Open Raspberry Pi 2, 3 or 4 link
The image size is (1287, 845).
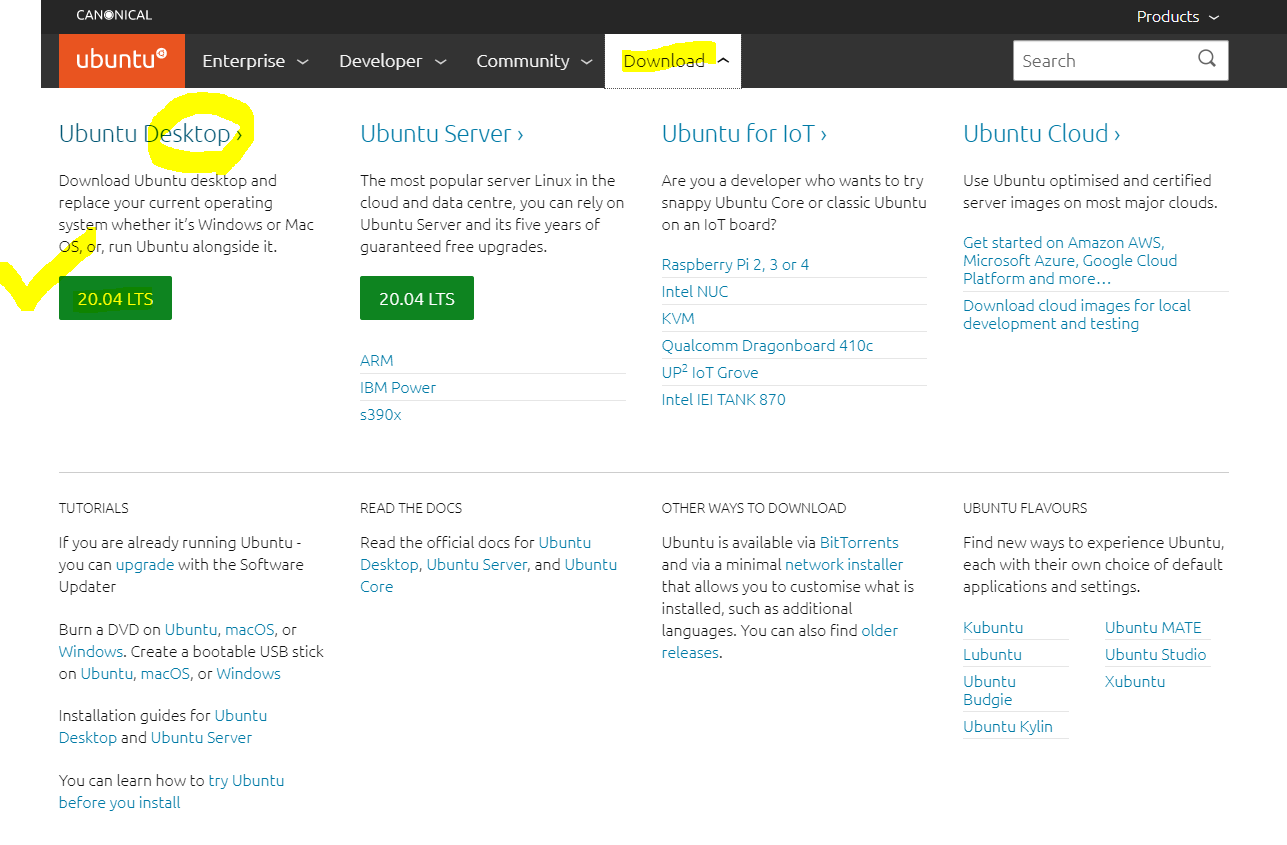[735, 264]
